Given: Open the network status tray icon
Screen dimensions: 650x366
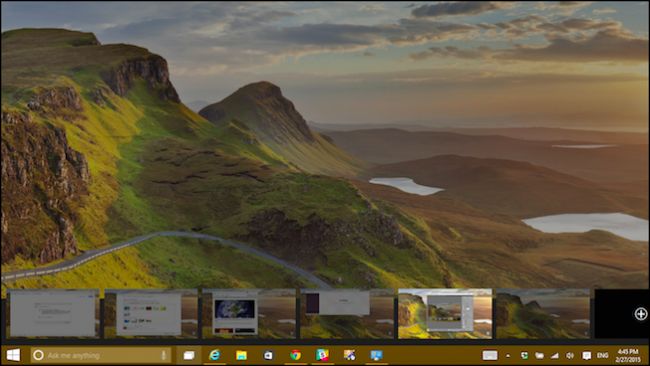Looking at the screenshot, I should (x=555, y=356).
